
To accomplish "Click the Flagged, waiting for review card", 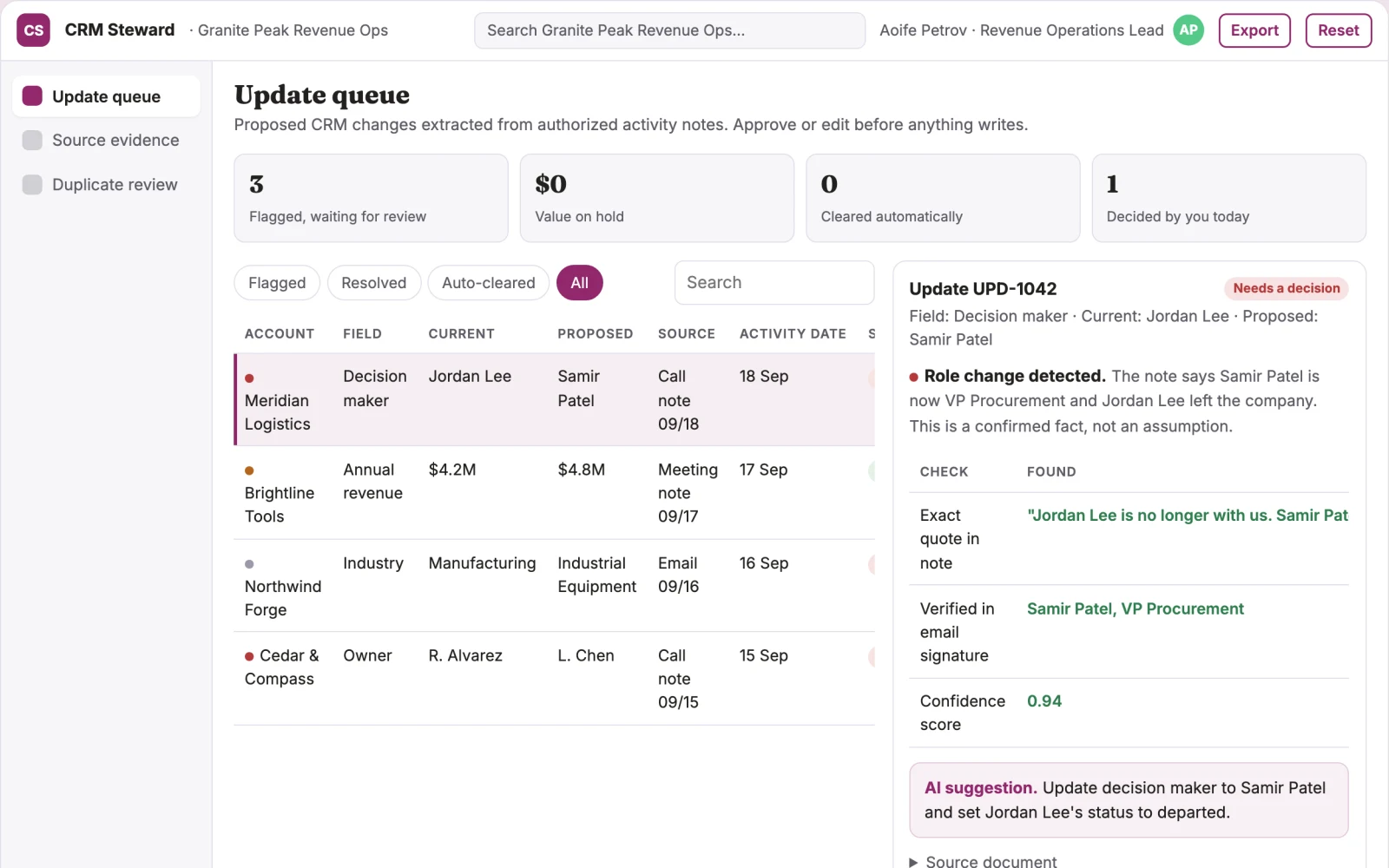I will (x=371, y=198).
